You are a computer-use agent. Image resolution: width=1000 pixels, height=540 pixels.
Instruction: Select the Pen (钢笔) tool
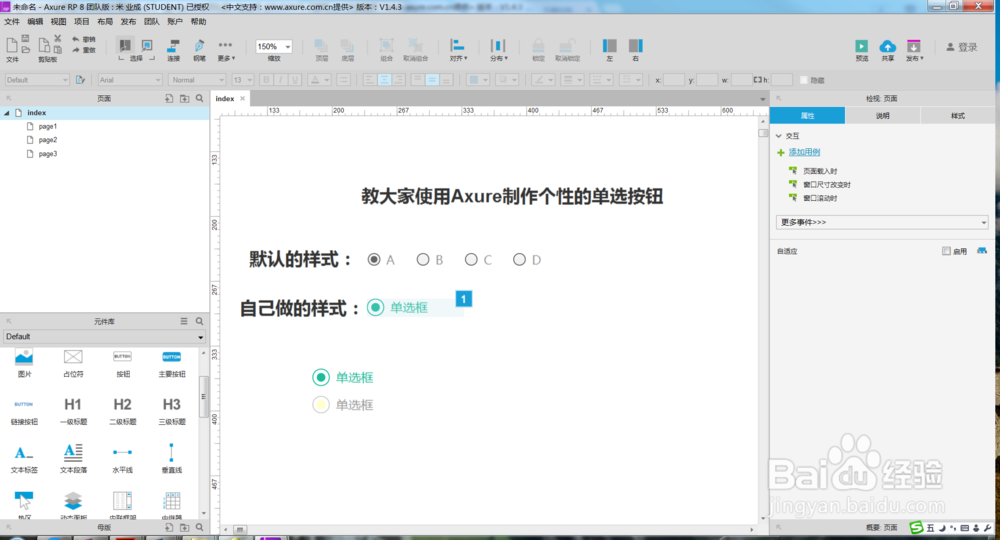point(199,50)
